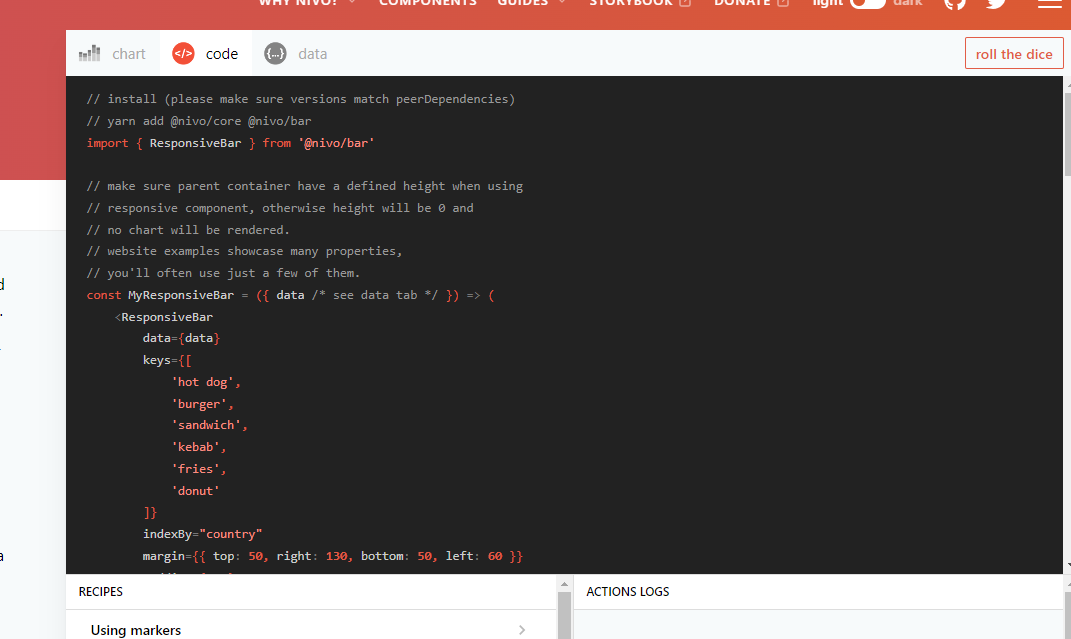This screenshot has height=639, width=1071.
Task: Click the 'make sure parent container' comment
Action: click(x=305, y=186)
